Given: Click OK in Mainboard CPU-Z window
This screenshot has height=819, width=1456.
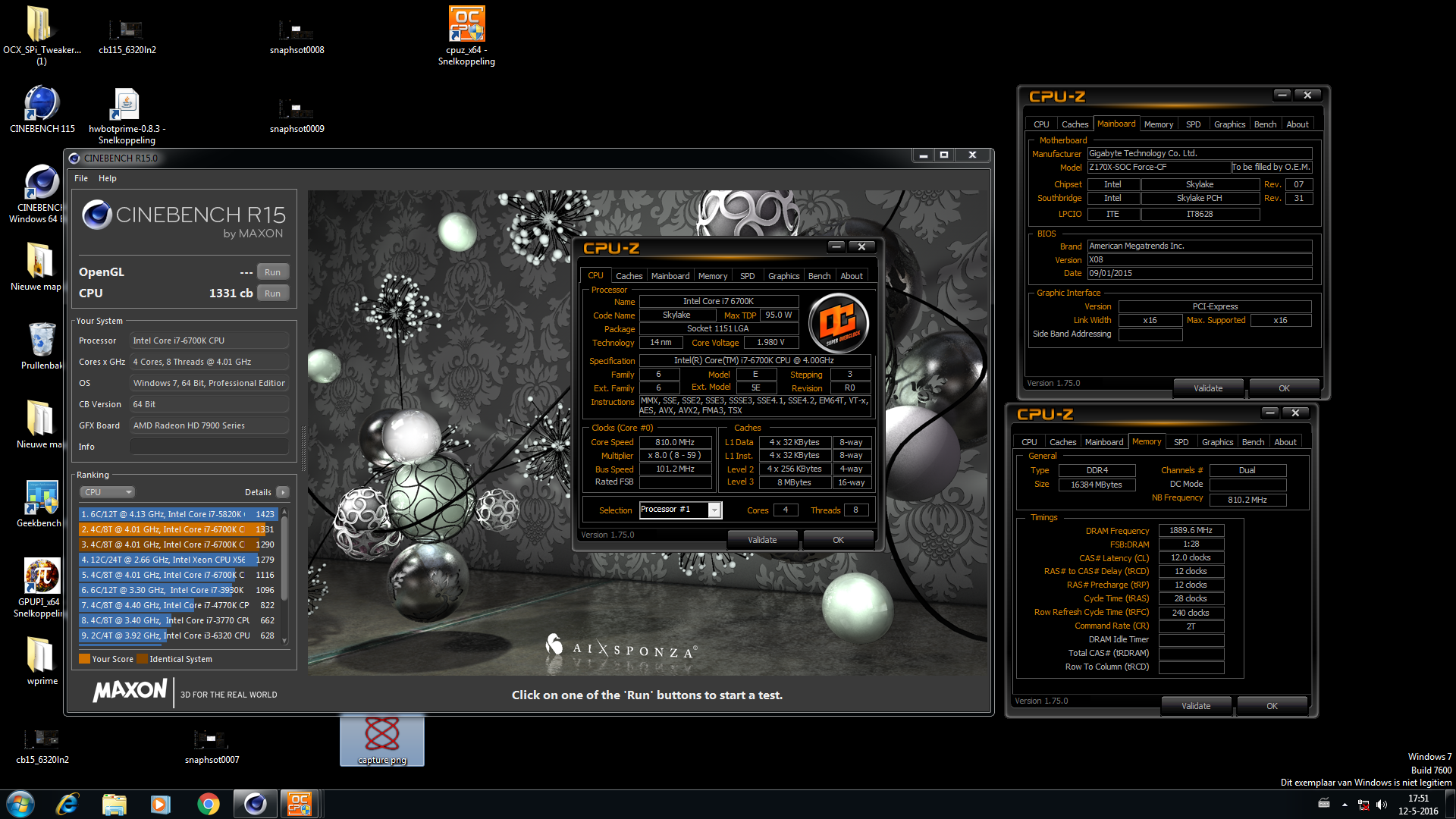Looking at the screenshot, I should tap(1284, 388).
